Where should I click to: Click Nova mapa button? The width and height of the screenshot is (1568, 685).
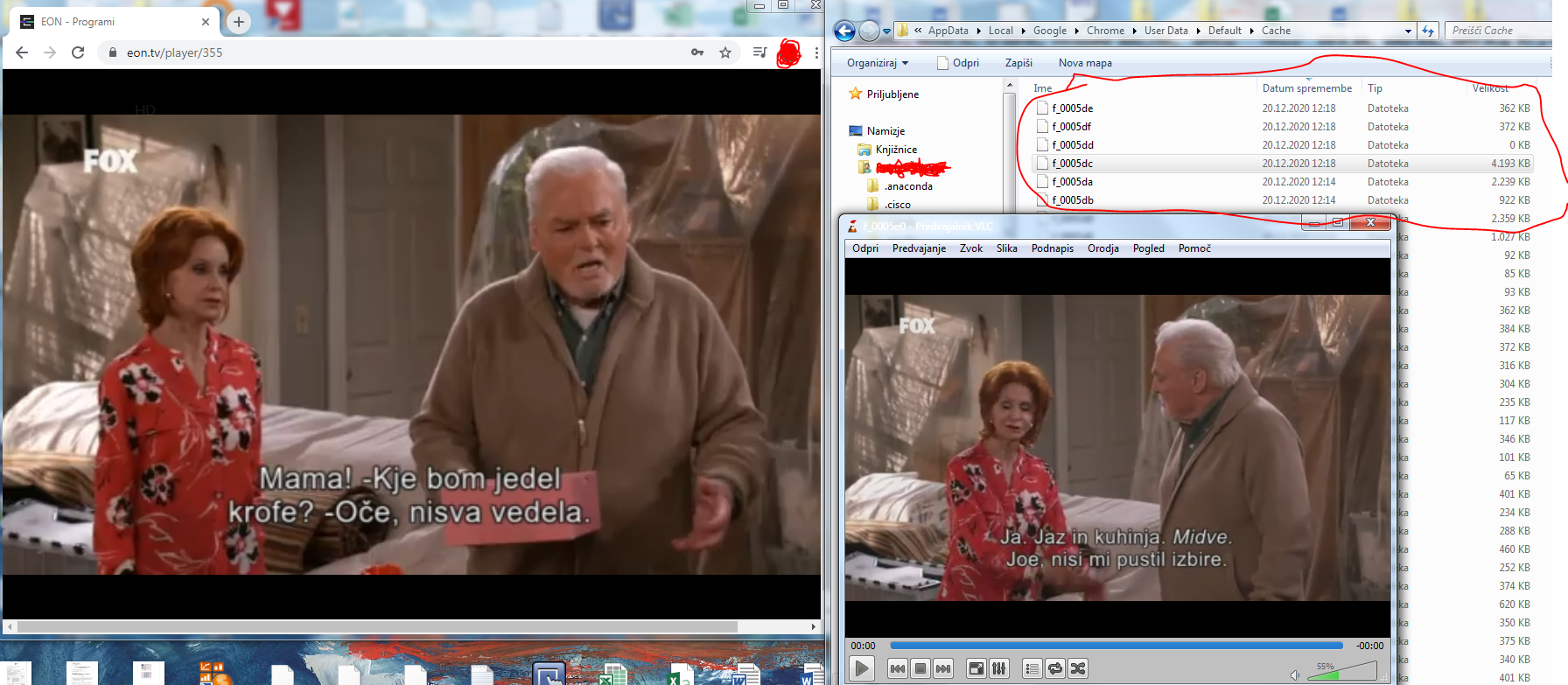pyautogui.click(x=1085, y=63)
